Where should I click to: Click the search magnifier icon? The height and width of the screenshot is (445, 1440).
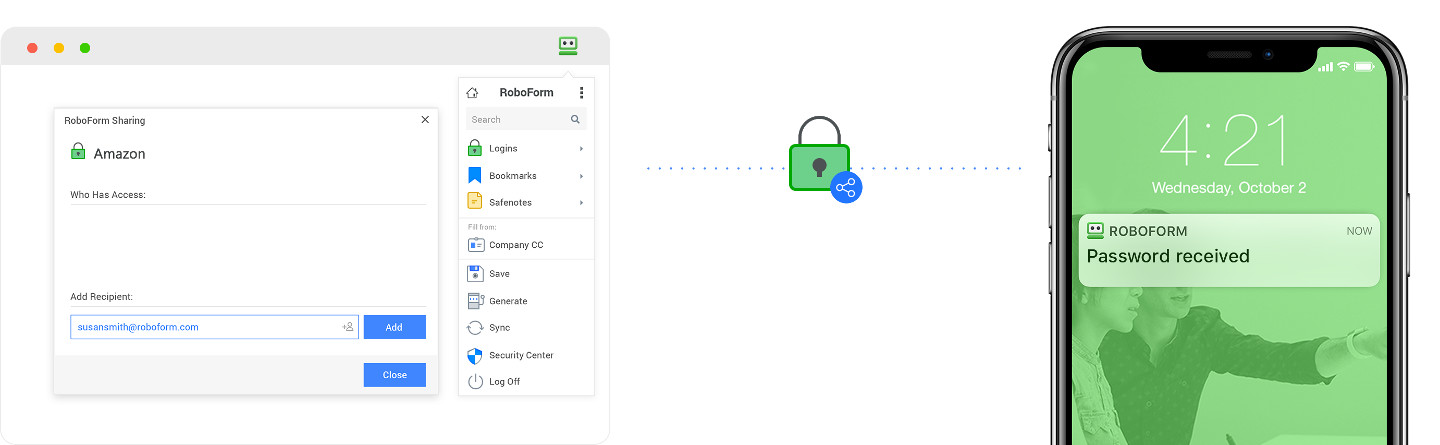(575, 119)
